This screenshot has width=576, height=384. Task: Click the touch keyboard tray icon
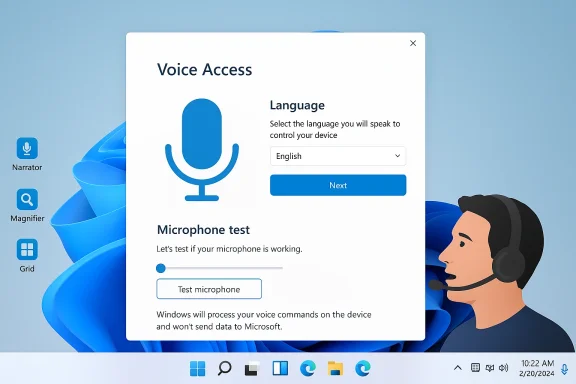pos(475,367)
